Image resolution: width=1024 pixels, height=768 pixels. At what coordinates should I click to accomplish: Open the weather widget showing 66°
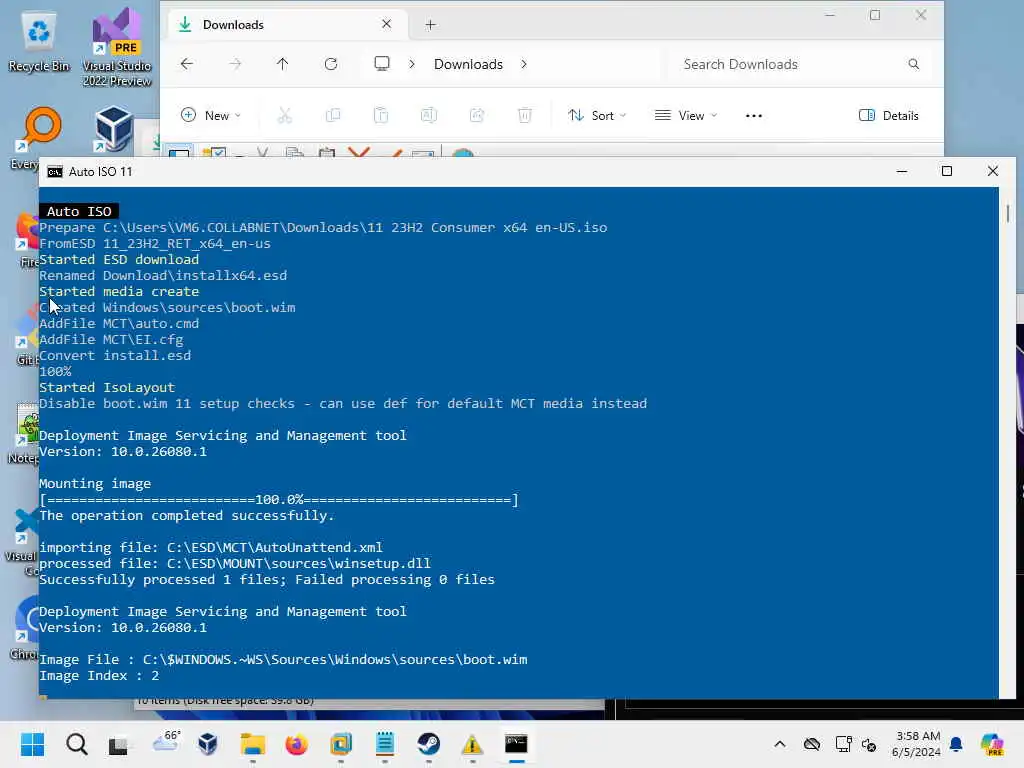tap(166, 743)
